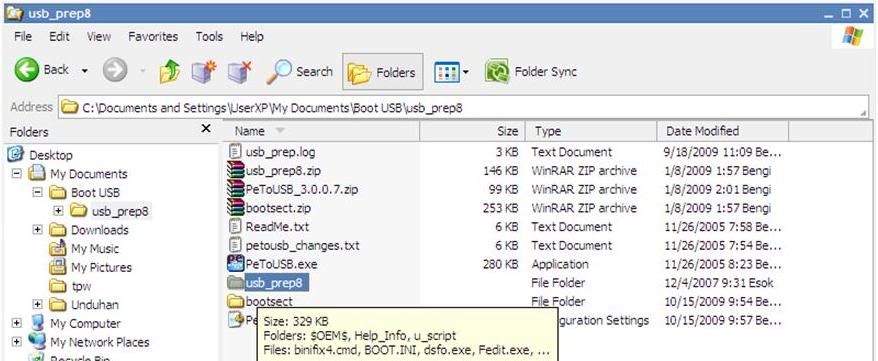The height and width of the screenshot is (361, 878).
Task: Select the usb_prep.log file icon
Action: click(236, 152)
